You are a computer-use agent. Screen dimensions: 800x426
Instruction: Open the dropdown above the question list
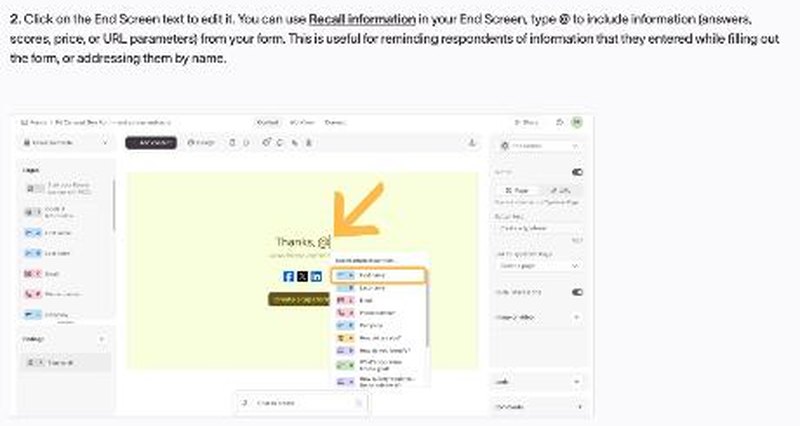pos(65,143)
